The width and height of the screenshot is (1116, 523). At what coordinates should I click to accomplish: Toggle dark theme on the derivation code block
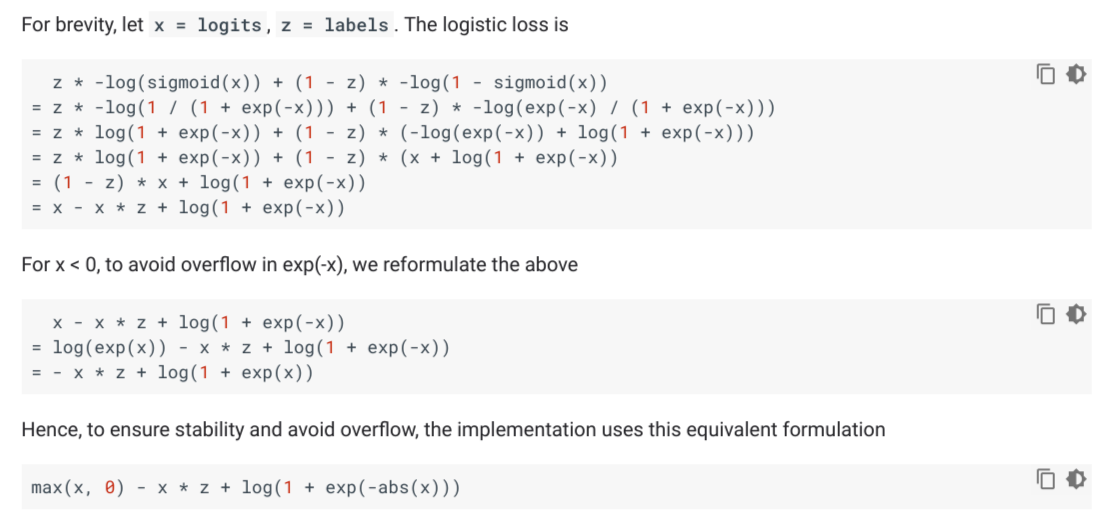pos(1076,73)
